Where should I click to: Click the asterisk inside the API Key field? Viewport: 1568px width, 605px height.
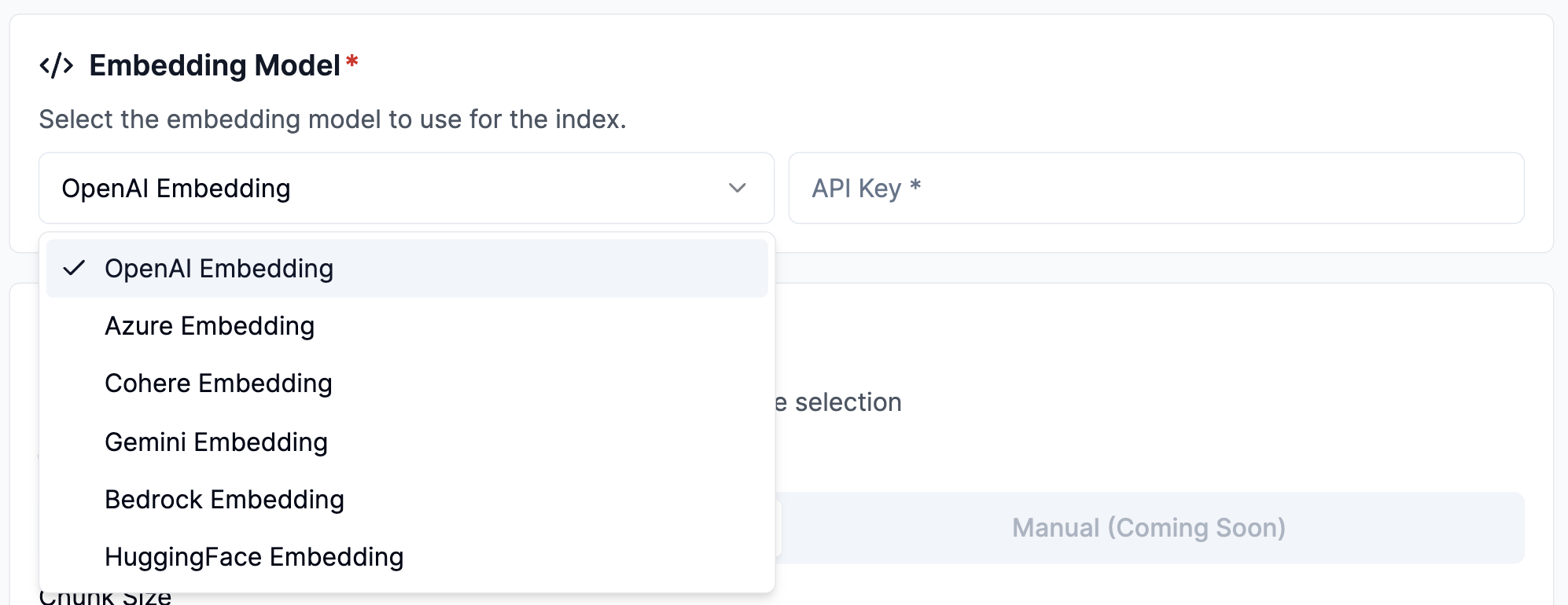click(918, 186)
